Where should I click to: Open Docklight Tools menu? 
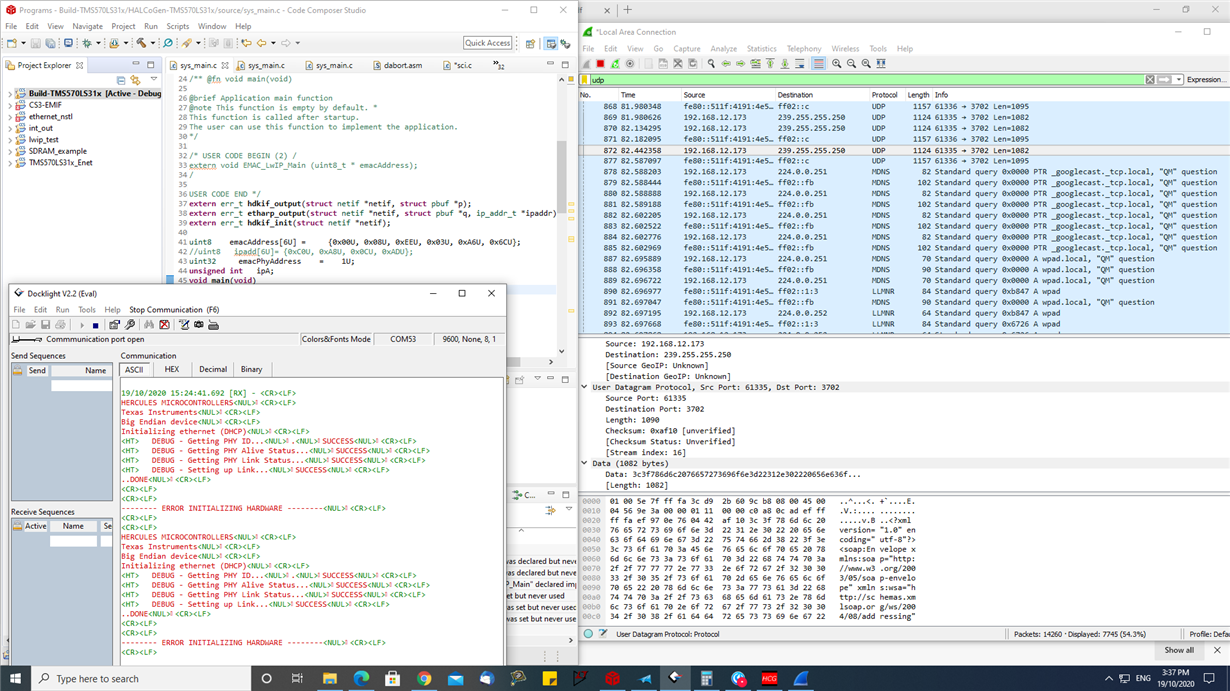(x=87, y=310)
